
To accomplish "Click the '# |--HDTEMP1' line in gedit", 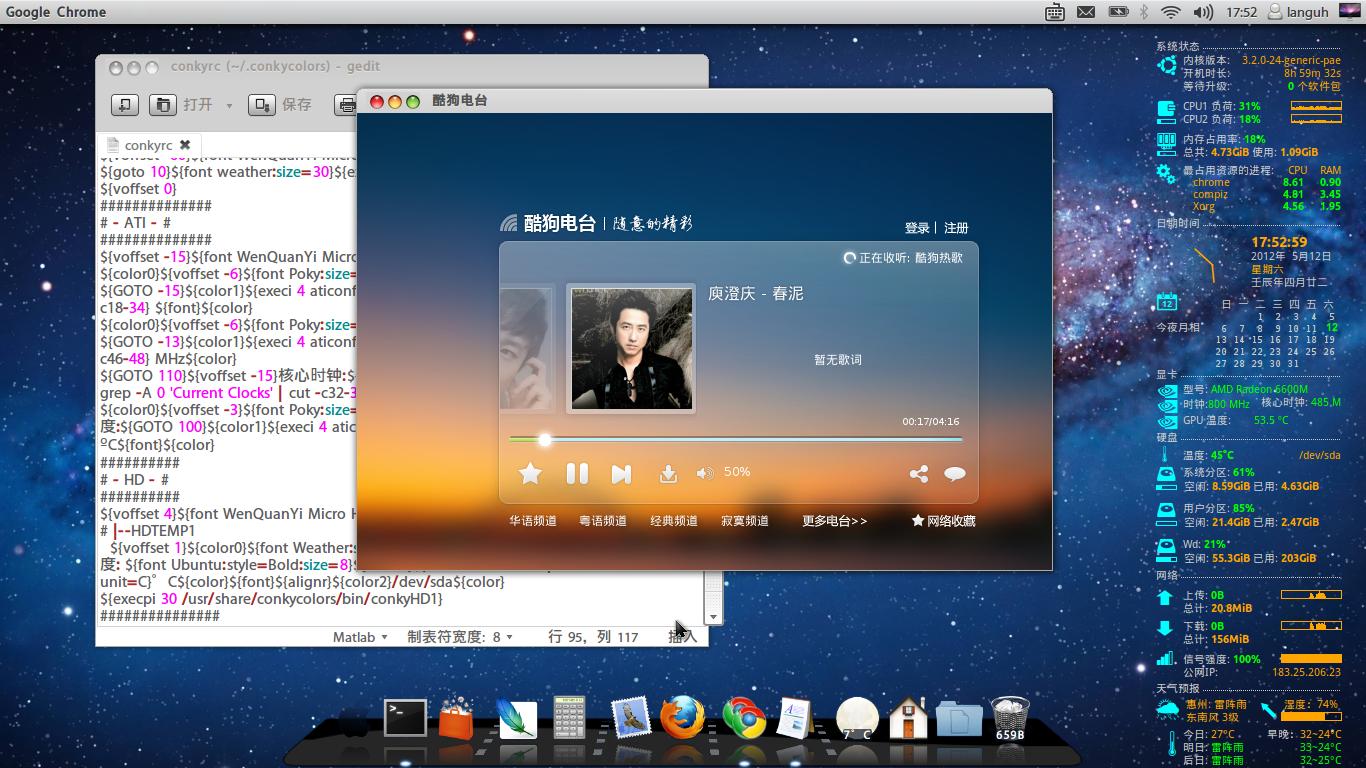I will pyautogui.click(x=148, y=531).
